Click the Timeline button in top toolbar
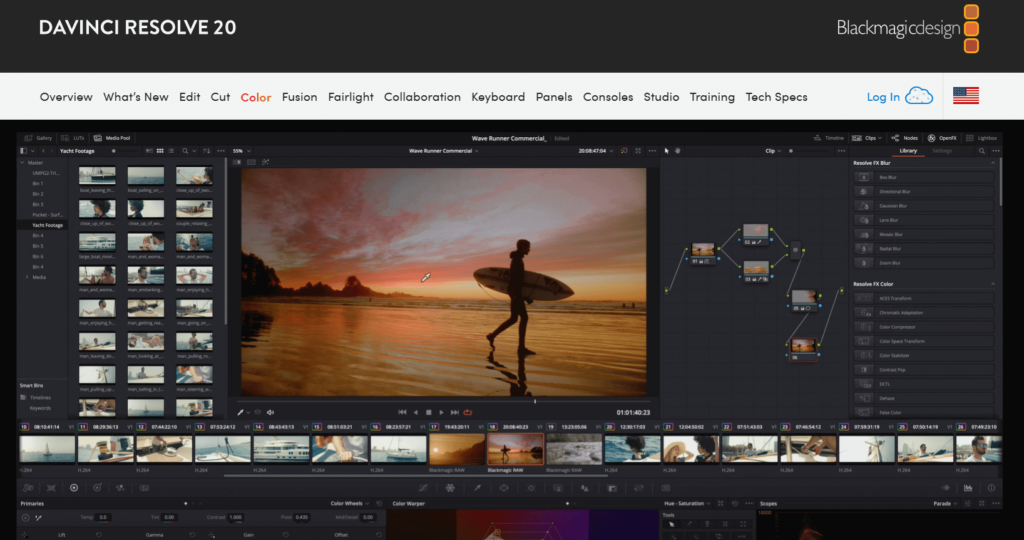Viewport: 1024px width, 540px height. [x=828, y=138]
